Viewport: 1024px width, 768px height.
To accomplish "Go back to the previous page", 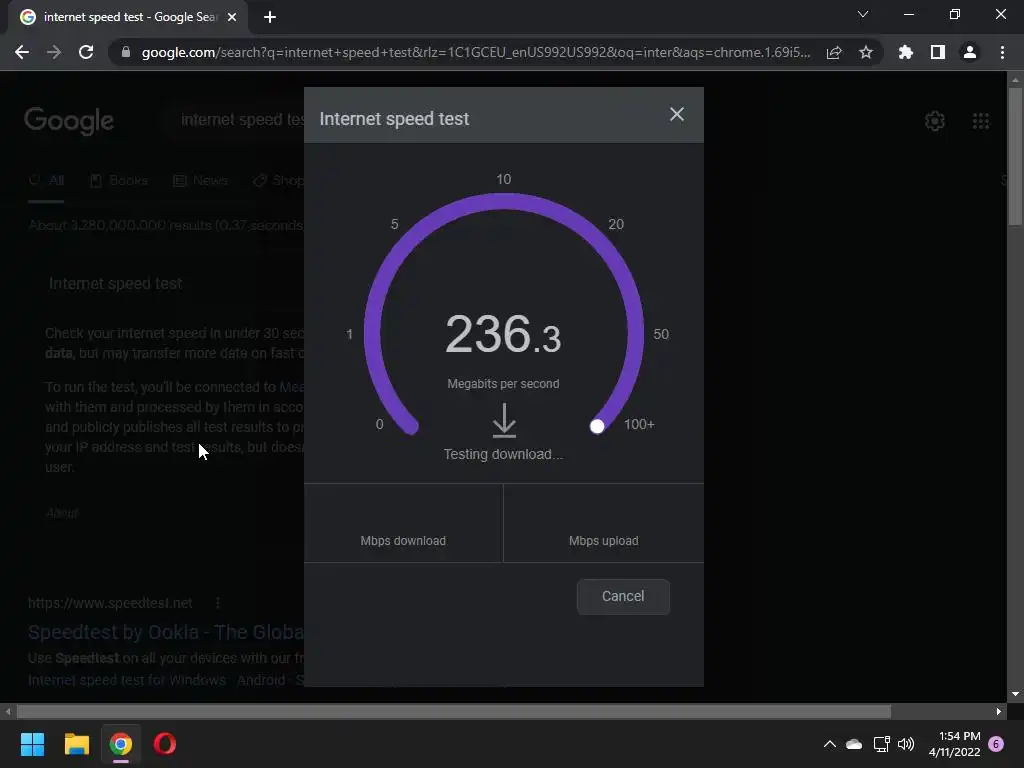I will (x=22, y=52).
